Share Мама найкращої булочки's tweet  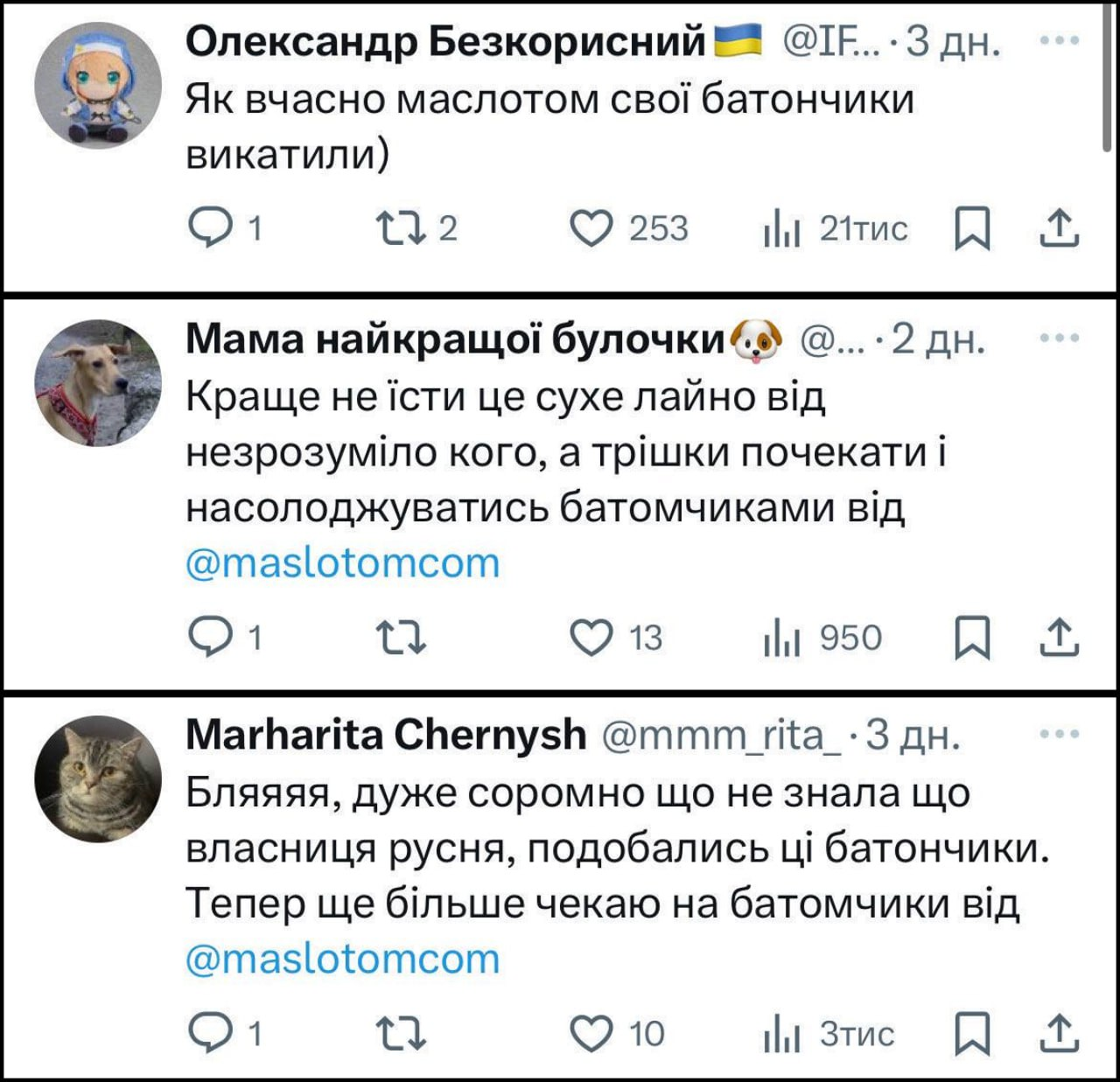click(x=1058, y=638)
